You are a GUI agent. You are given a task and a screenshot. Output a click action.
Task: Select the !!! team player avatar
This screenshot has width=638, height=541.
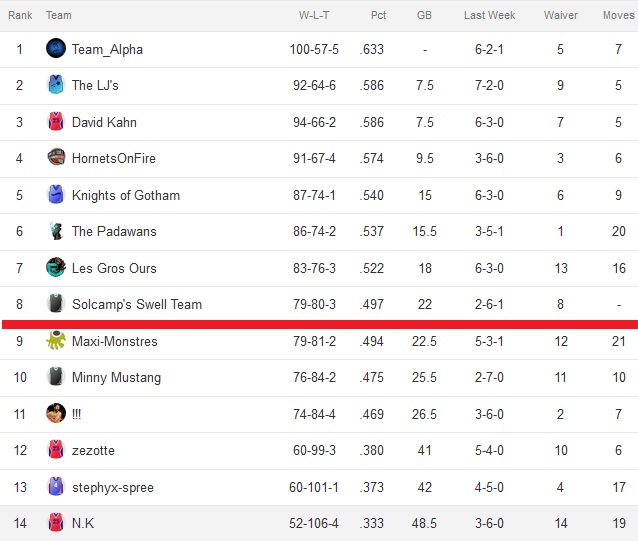point(56,413)
